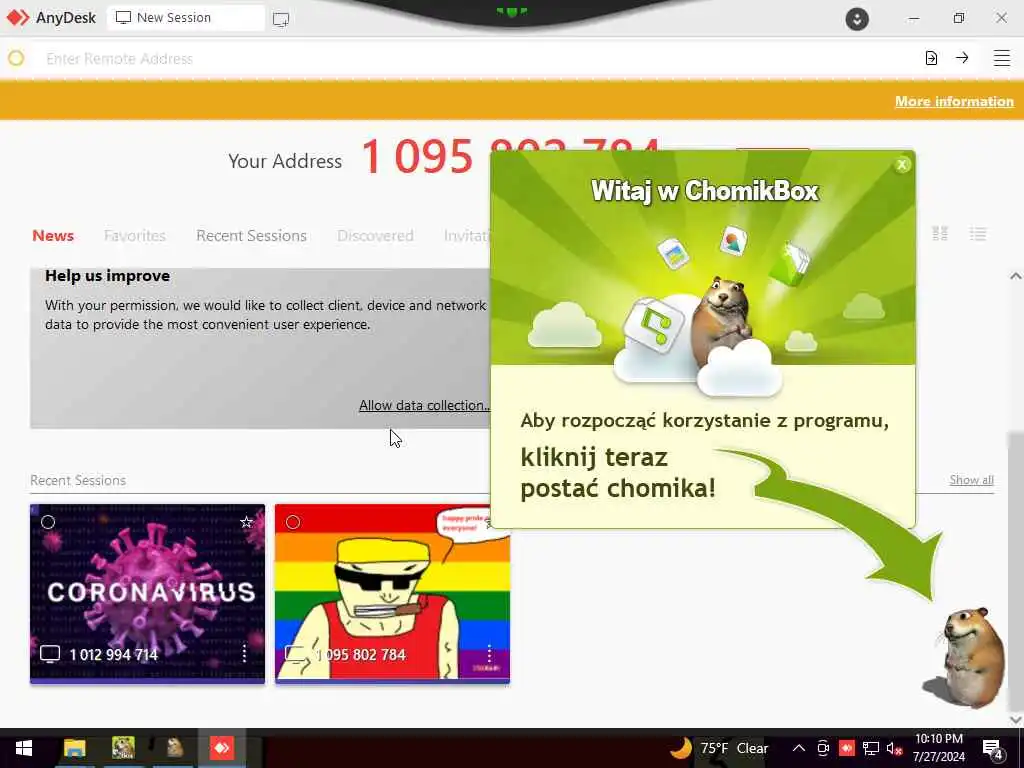This screenshot has width=1024, height=768.
Task: Click the Your Address number 1 095
Action: click(417, 157)
